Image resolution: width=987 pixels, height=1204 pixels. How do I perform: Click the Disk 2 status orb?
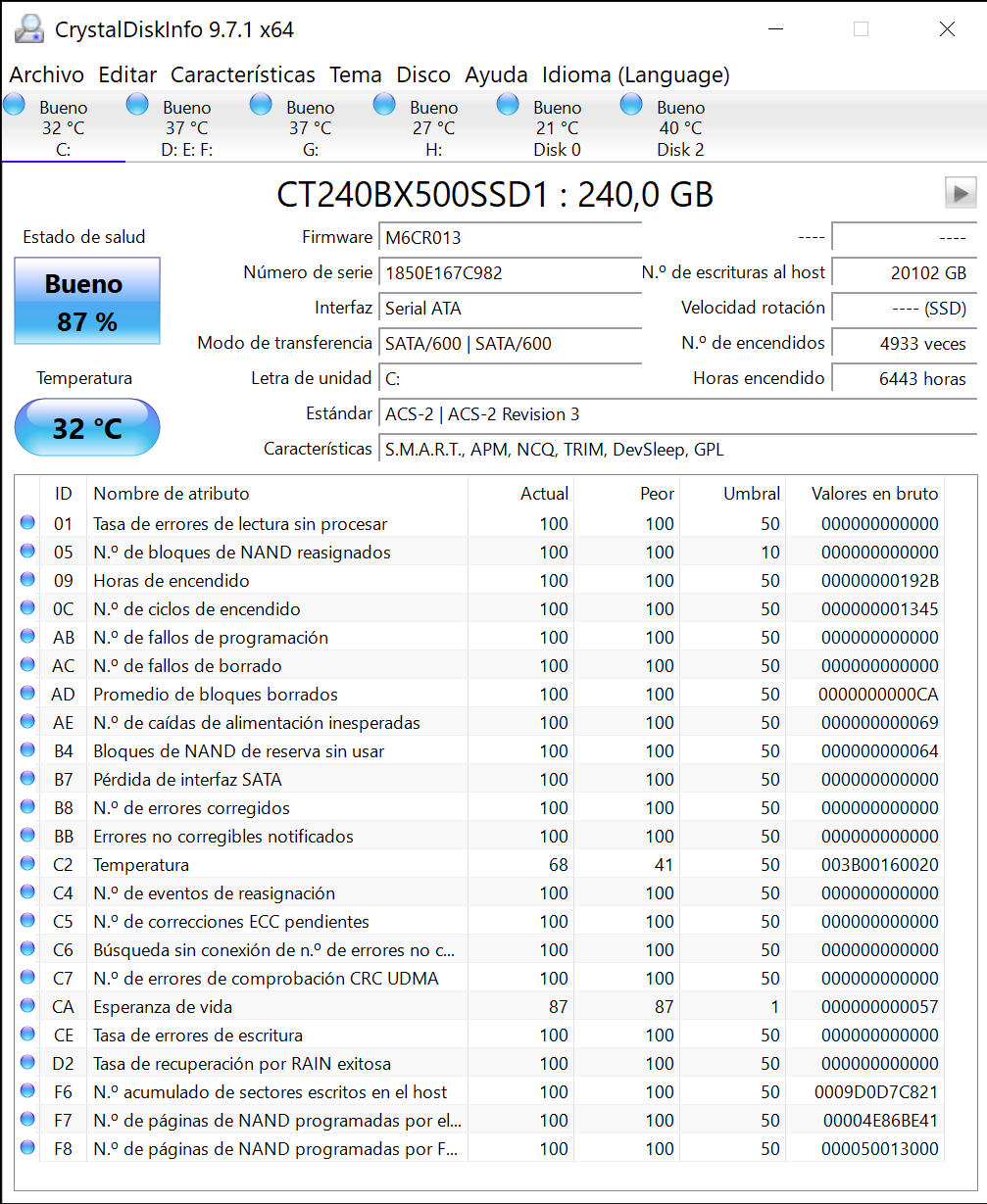point(632,105)
